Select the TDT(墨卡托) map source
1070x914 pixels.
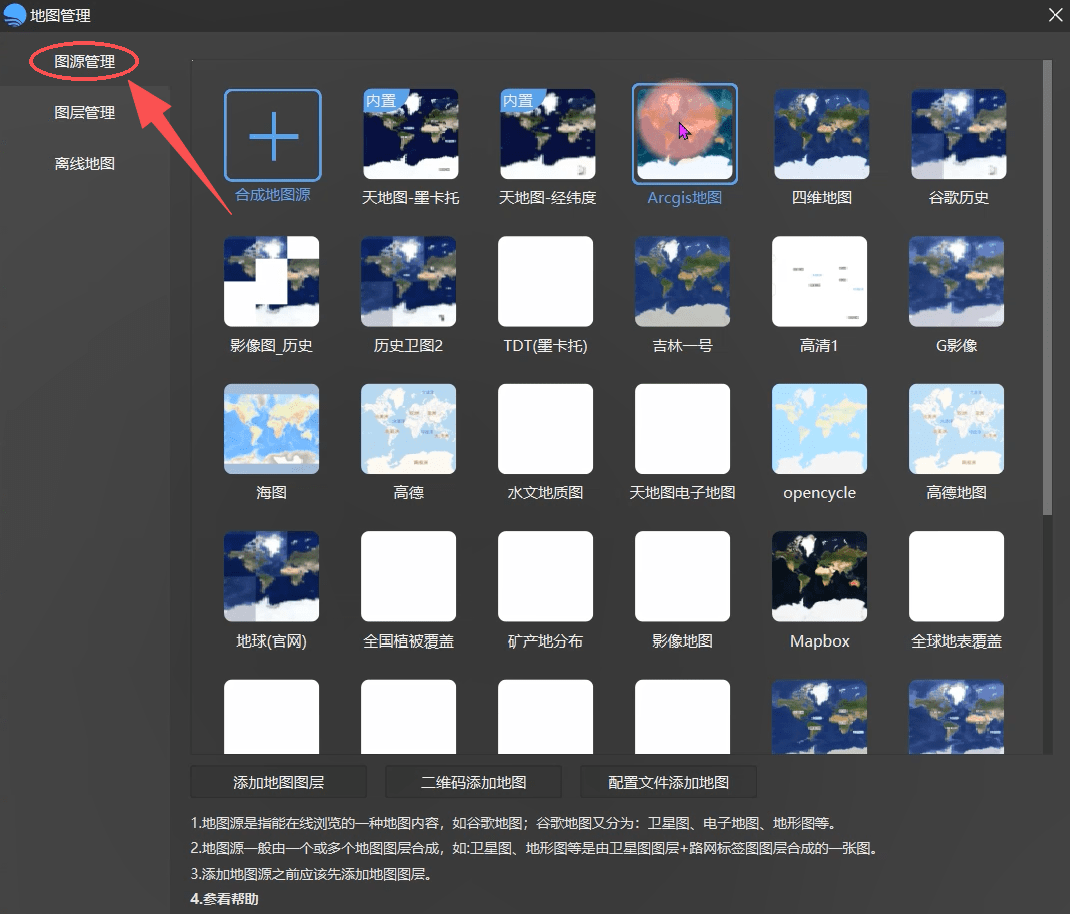click(x=545, y=281)
